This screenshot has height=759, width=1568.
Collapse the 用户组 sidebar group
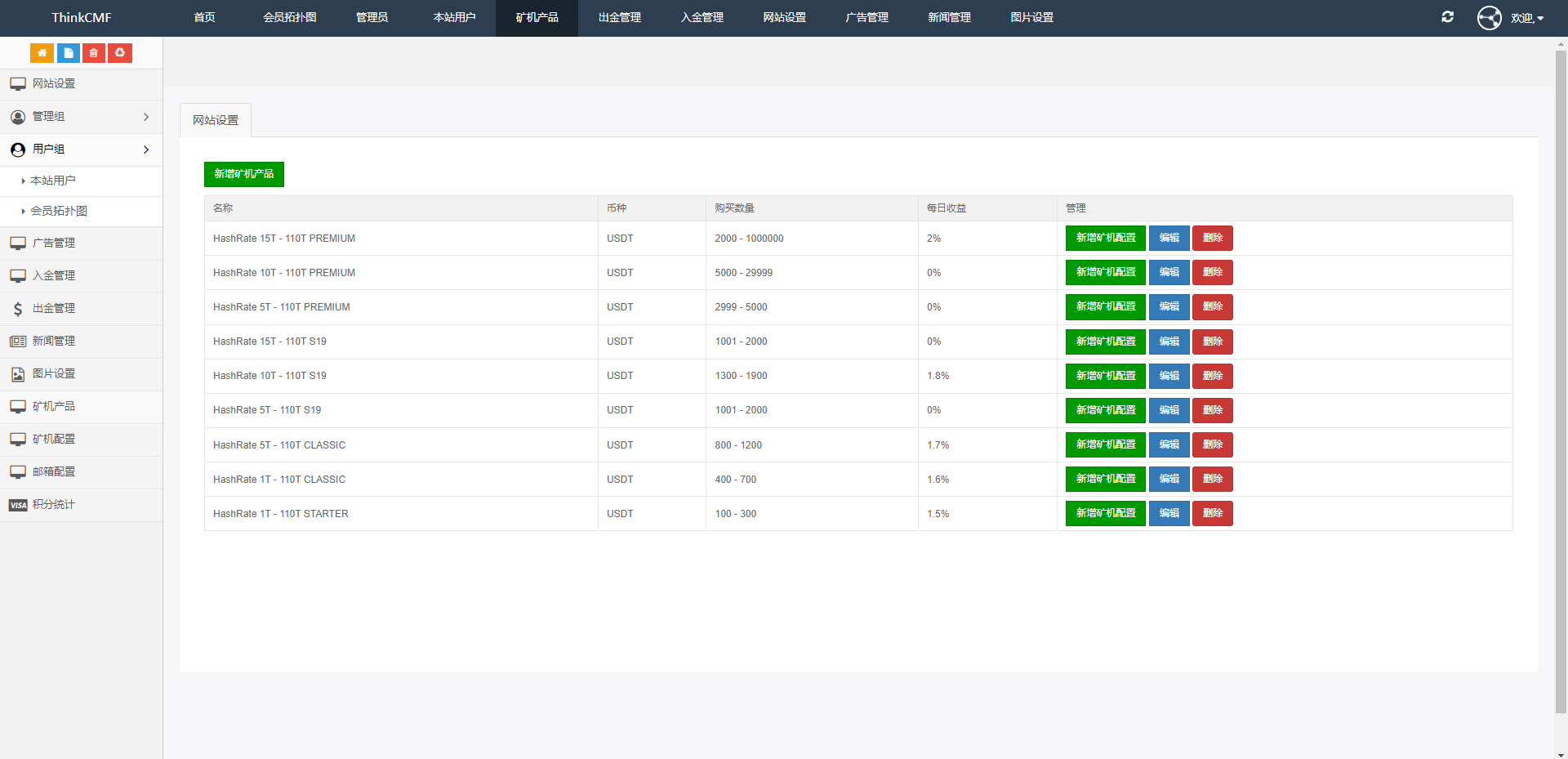click(81, 150)
